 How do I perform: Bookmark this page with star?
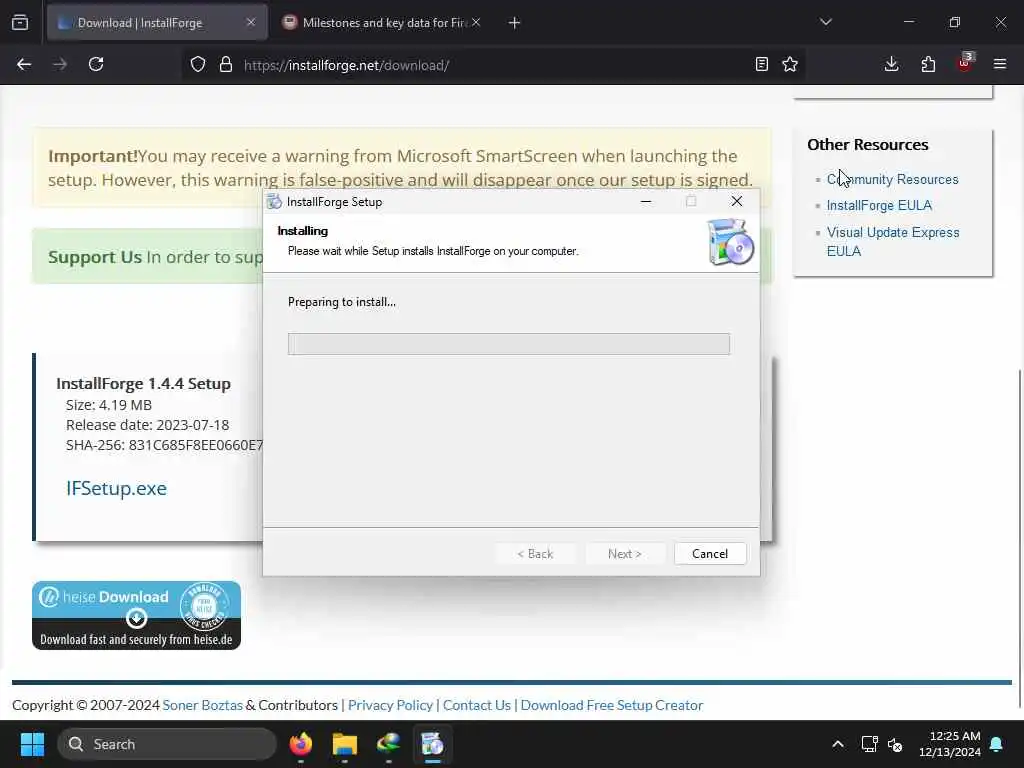click(790, 65)
